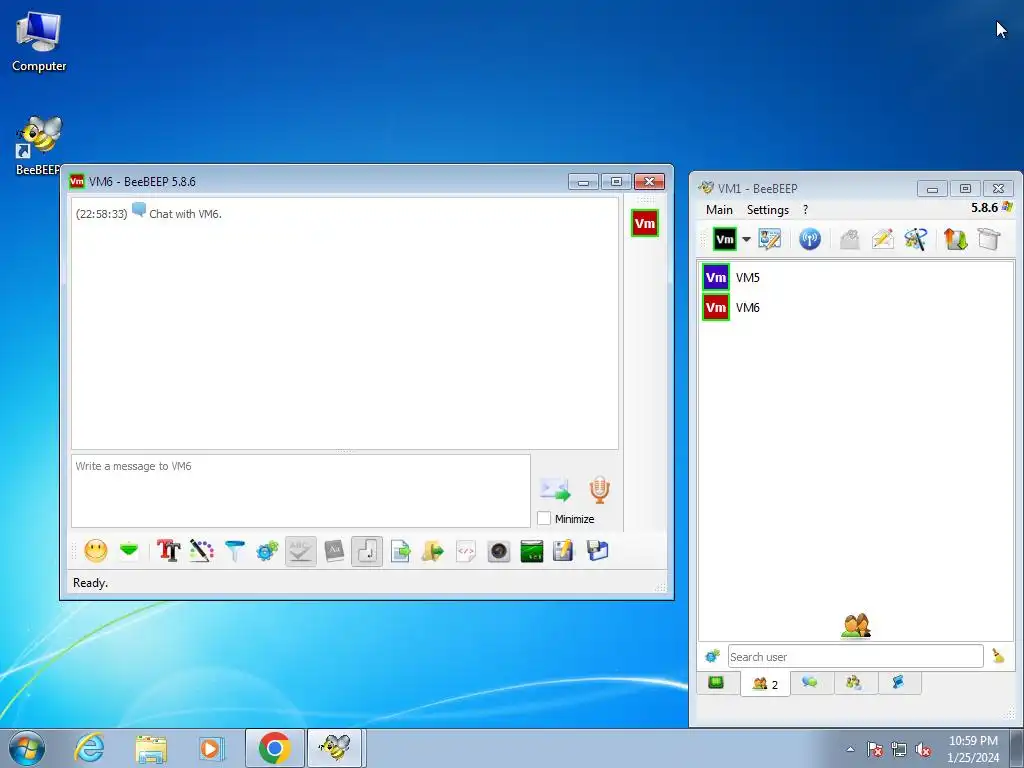Open Internet Explorer from taskbar
This screenshot has width=1024, height=768.
pos(89,748)
